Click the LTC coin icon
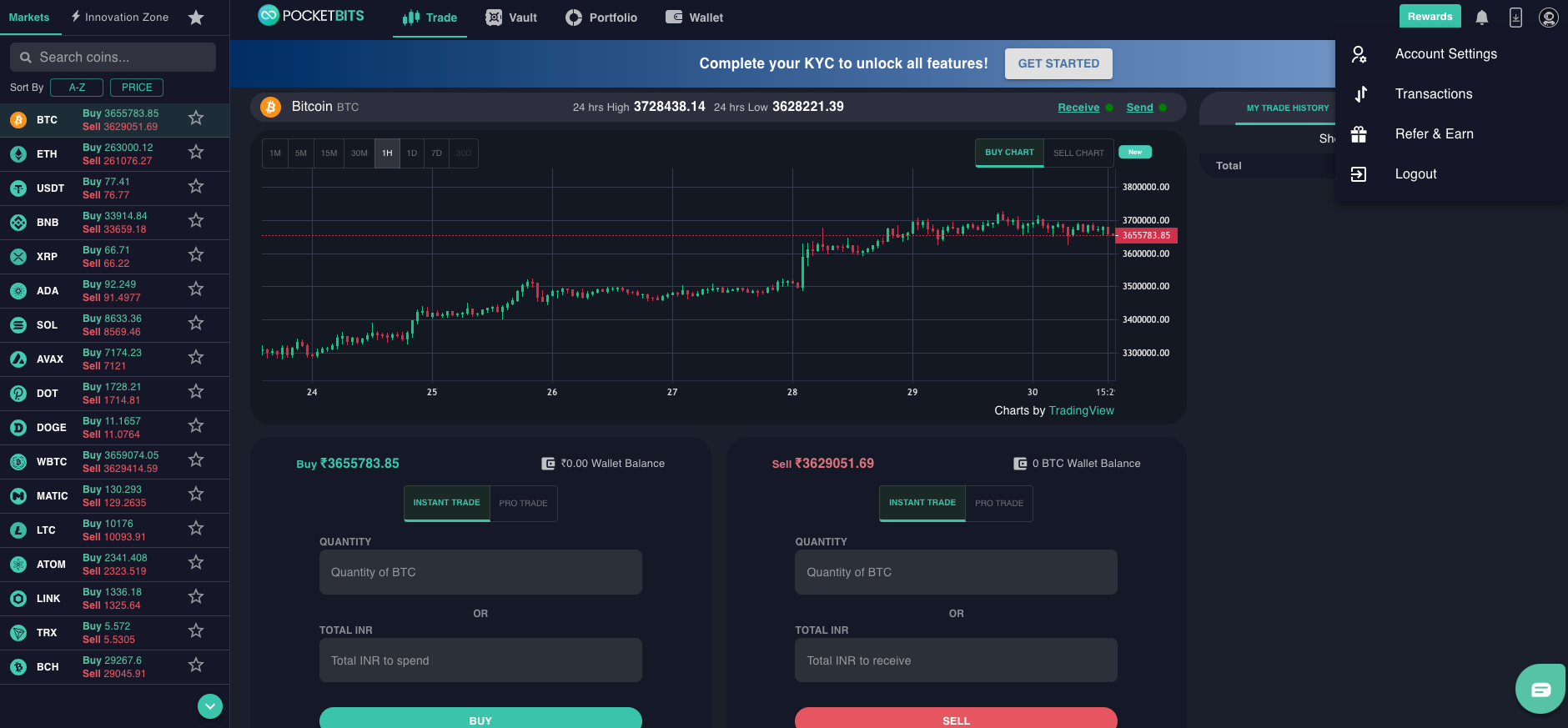The height and width of the screenshot is (728, 1568). pyautogui.click(x=18, y=530)
